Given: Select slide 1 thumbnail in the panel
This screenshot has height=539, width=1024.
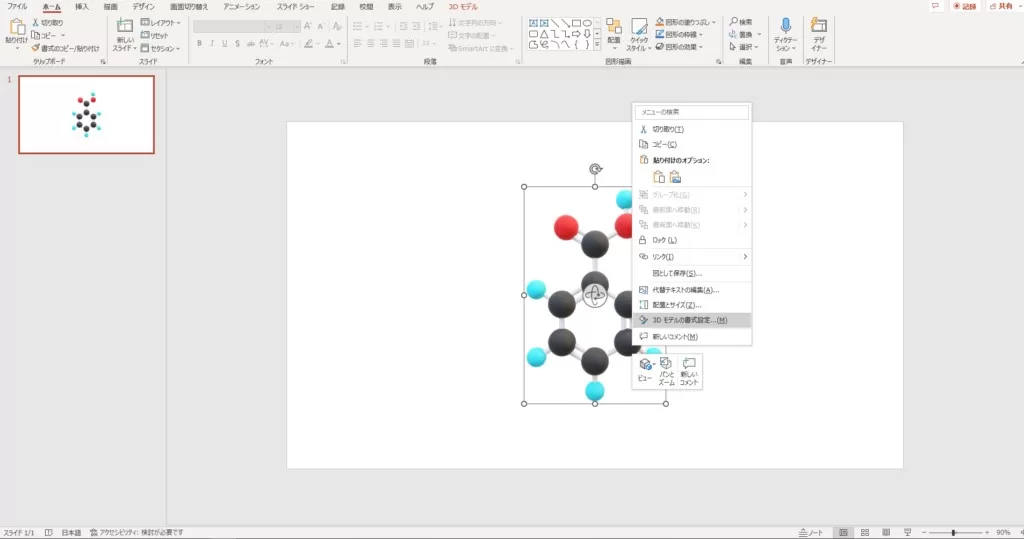Looking at the screenshot, I should click(86, 114).
